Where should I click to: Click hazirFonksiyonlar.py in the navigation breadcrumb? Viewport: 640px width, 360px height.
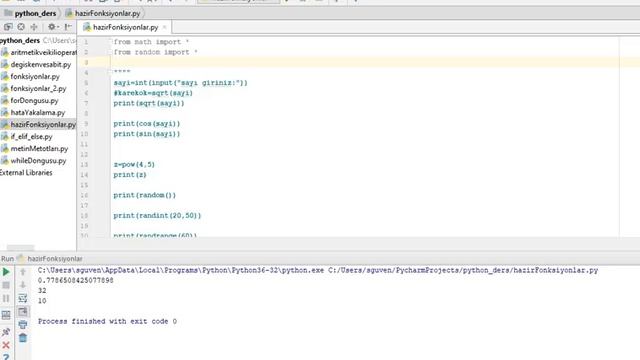107,13
